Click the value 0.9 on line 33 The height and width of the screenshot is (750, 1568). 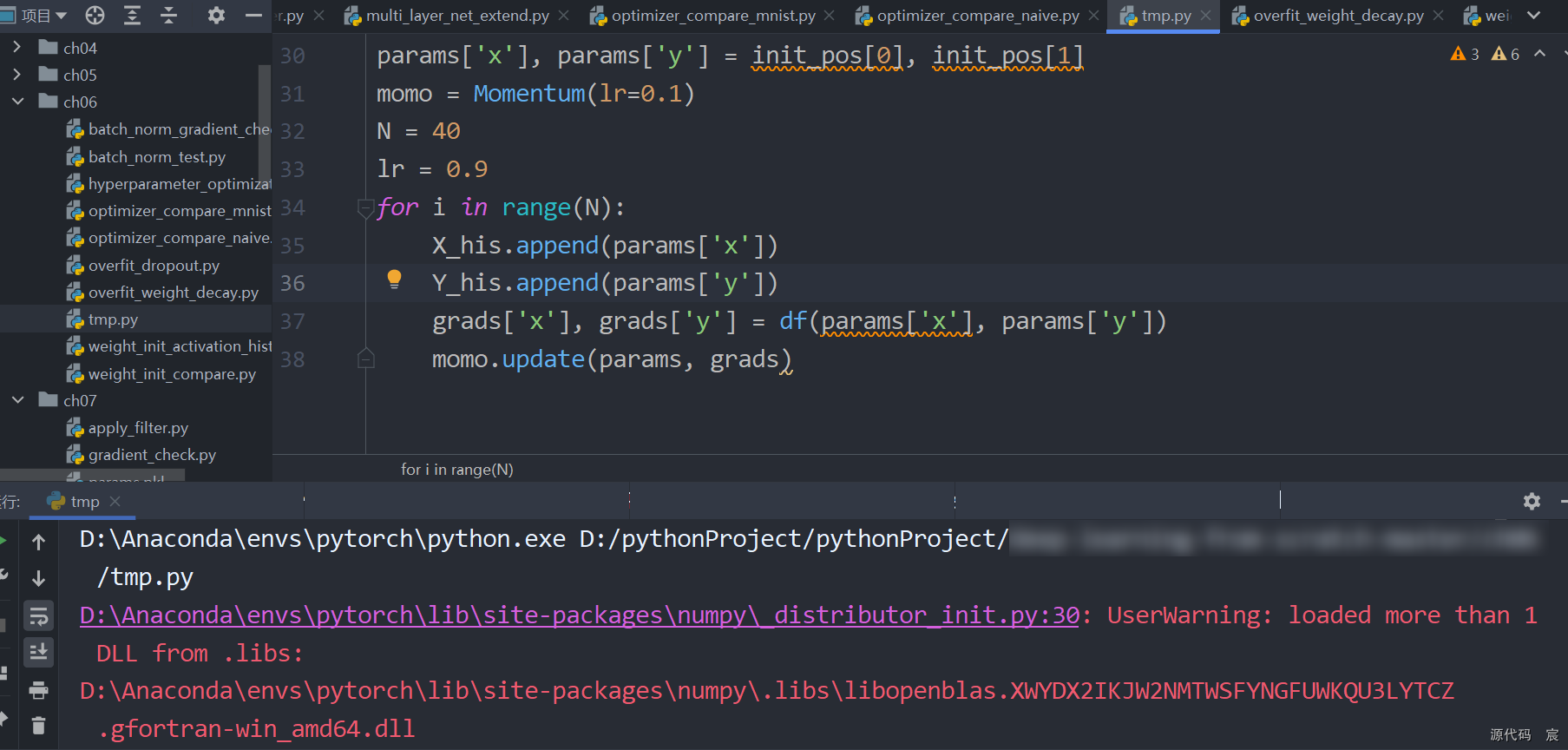pos(467,169)
